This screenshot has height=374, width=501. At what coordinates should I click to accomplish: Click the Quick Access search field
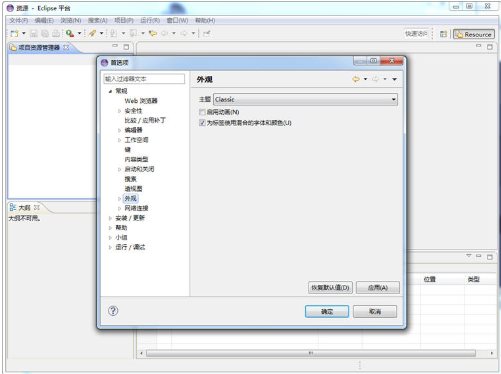pos(416,34)
